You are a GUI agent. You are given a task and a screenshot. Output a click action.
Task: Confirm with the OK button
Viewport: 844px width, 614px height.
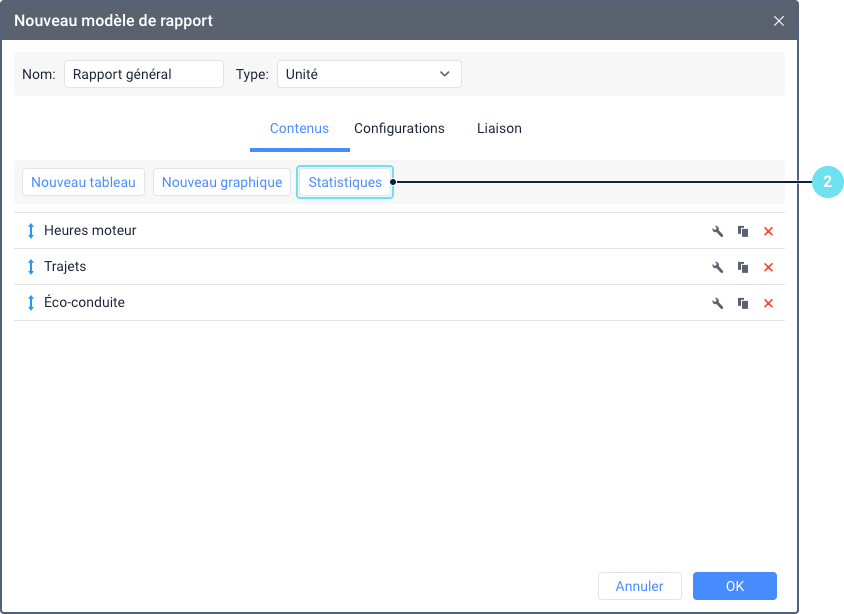click(x=735, y=586)
